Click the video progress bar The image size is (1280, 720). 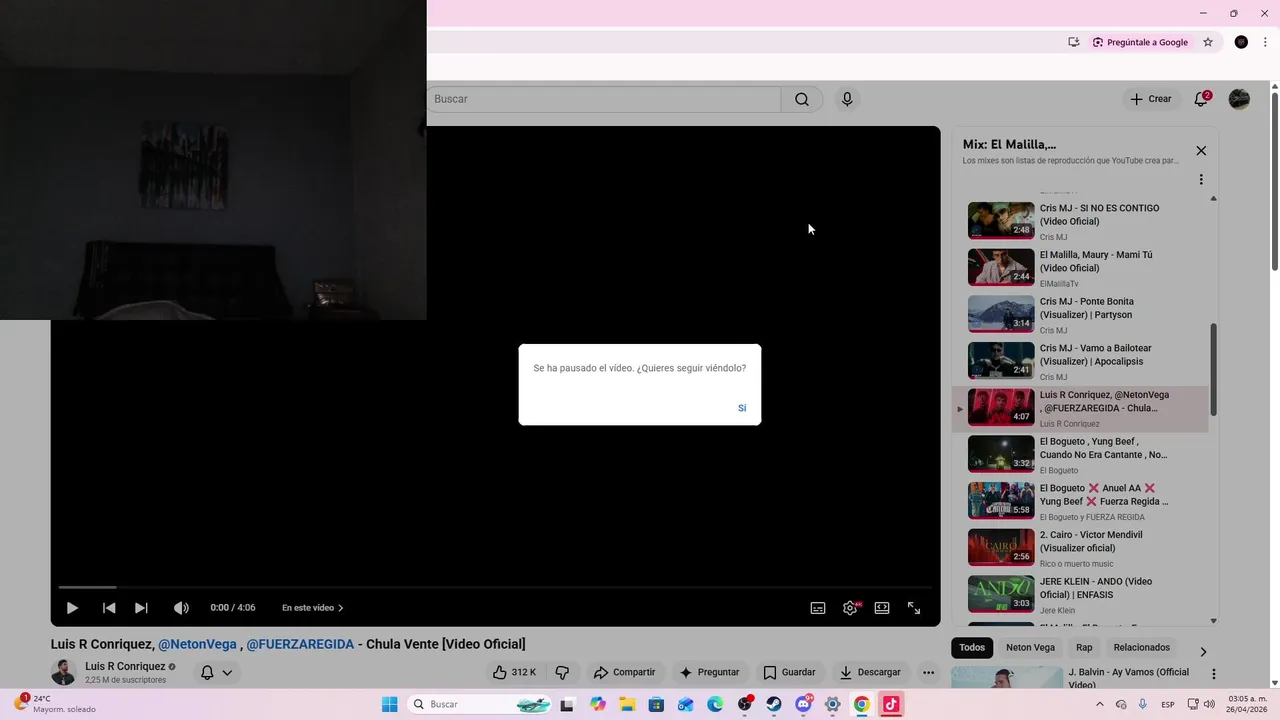(x=495, y=587)
